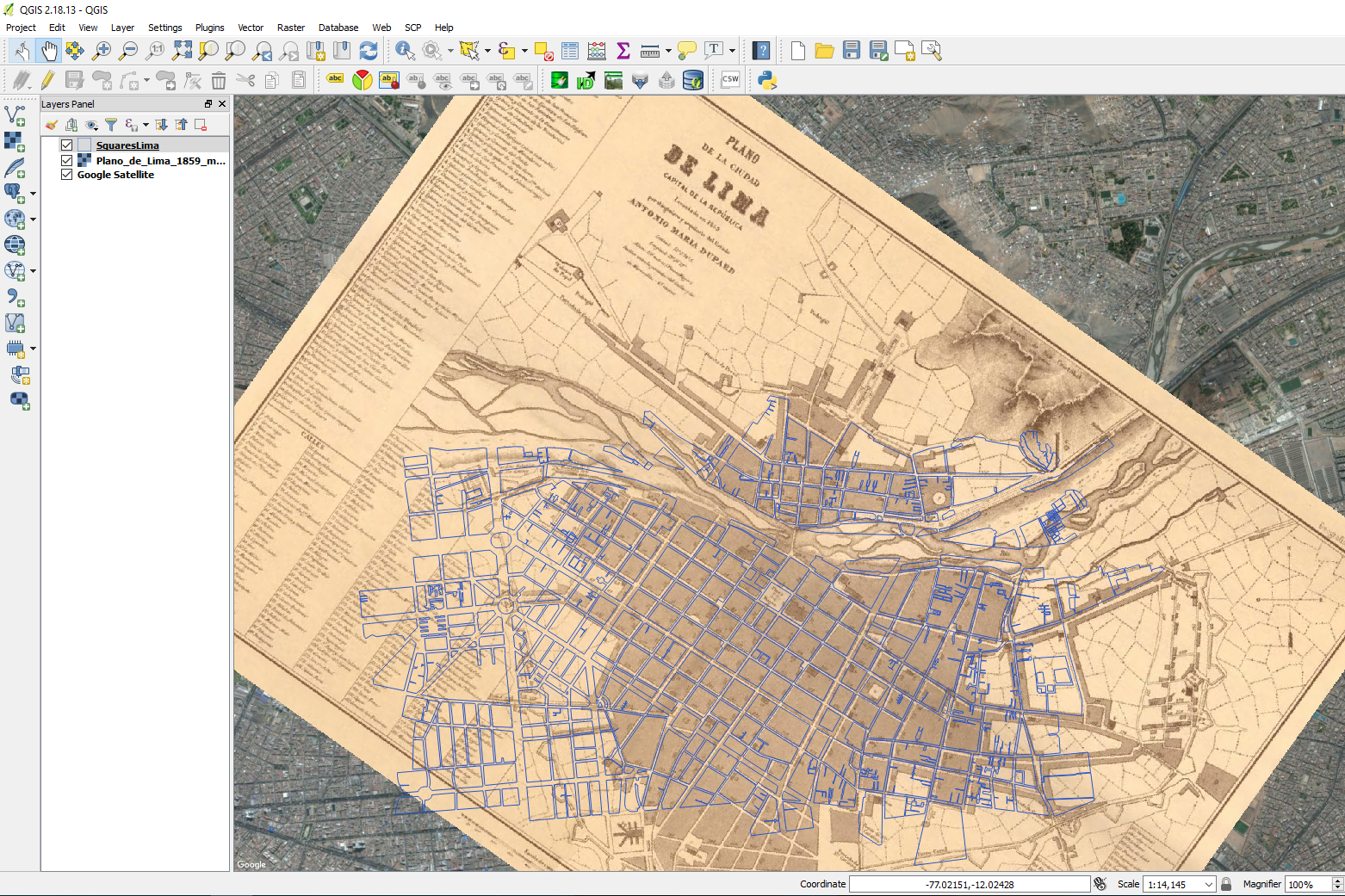Open the New Bookmark icon
1345x896 pixels.
(x=315, y=51)
